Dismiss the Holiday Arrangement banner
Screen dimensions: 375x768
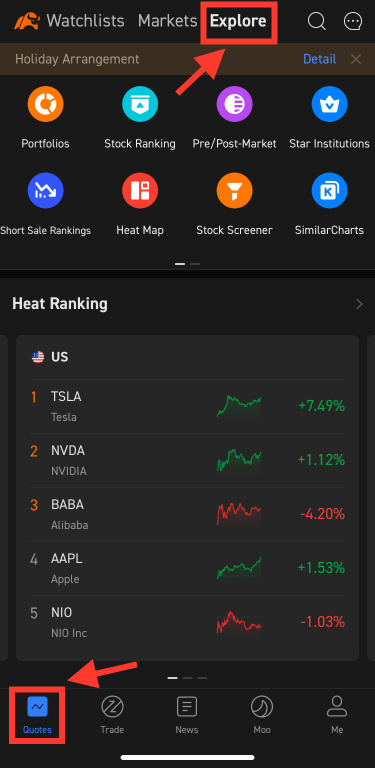point(356,59)
